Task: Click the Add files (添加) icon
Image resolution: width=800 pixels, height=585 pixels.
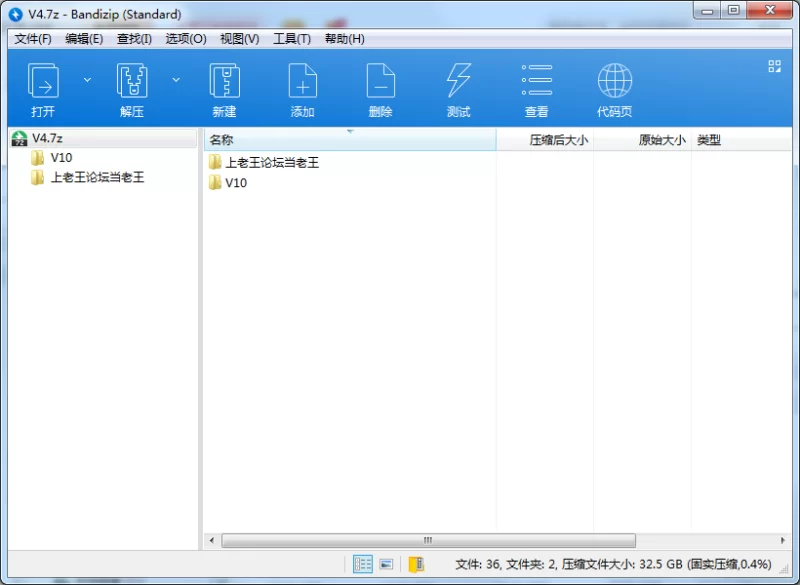Action: (303, 81)
